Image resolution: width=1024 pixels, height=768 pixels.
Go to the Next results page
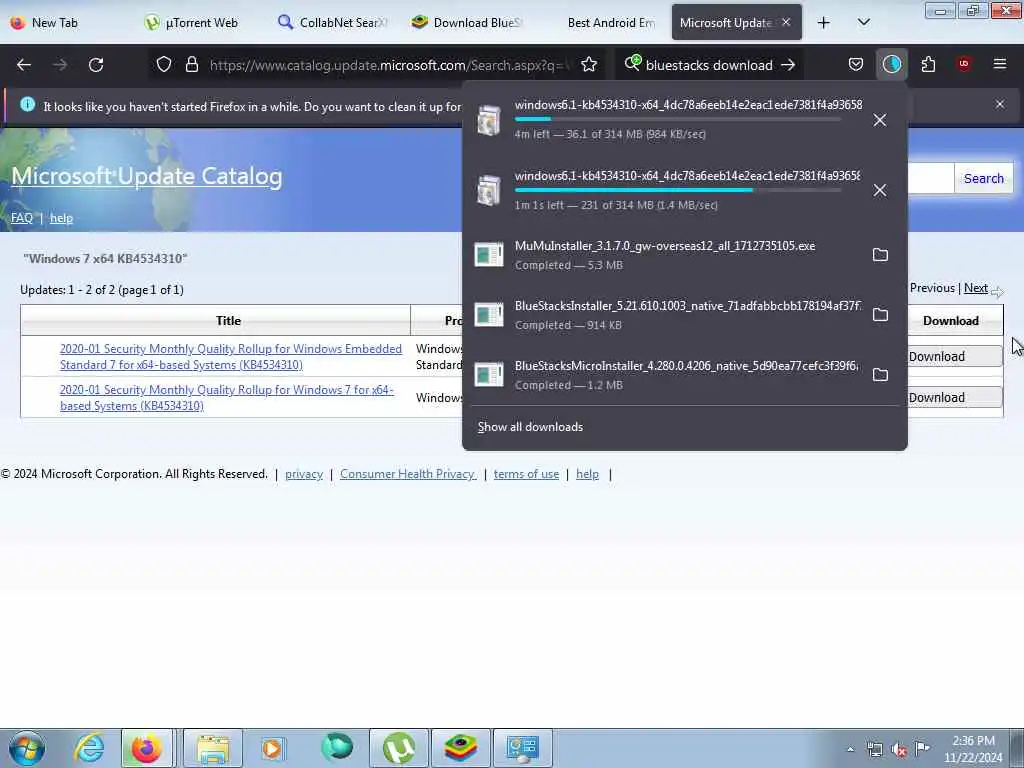[x=976, y=288]
